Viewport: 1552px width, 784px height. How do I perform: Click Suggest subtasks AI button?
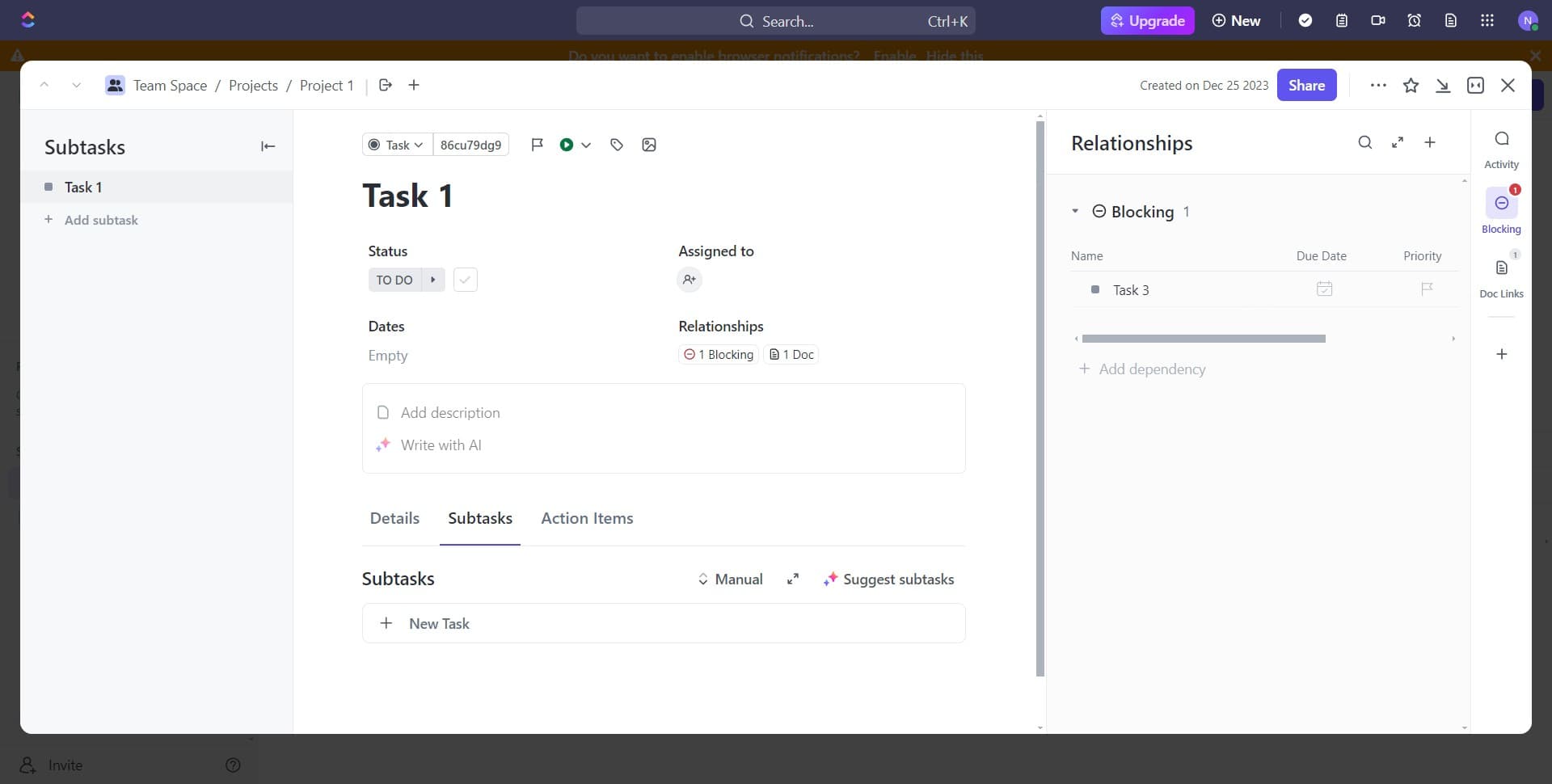[x=888, y=580]
